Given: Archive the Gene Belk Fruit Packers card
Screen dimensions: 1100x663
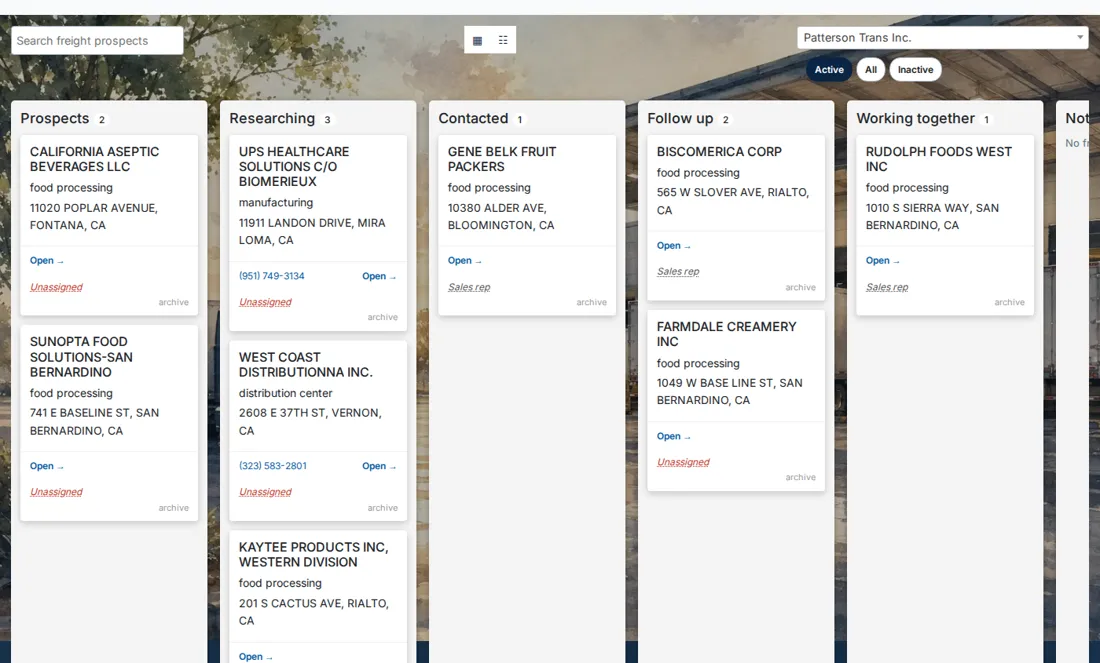Looking at the screenshot, I should coord(591,302).
